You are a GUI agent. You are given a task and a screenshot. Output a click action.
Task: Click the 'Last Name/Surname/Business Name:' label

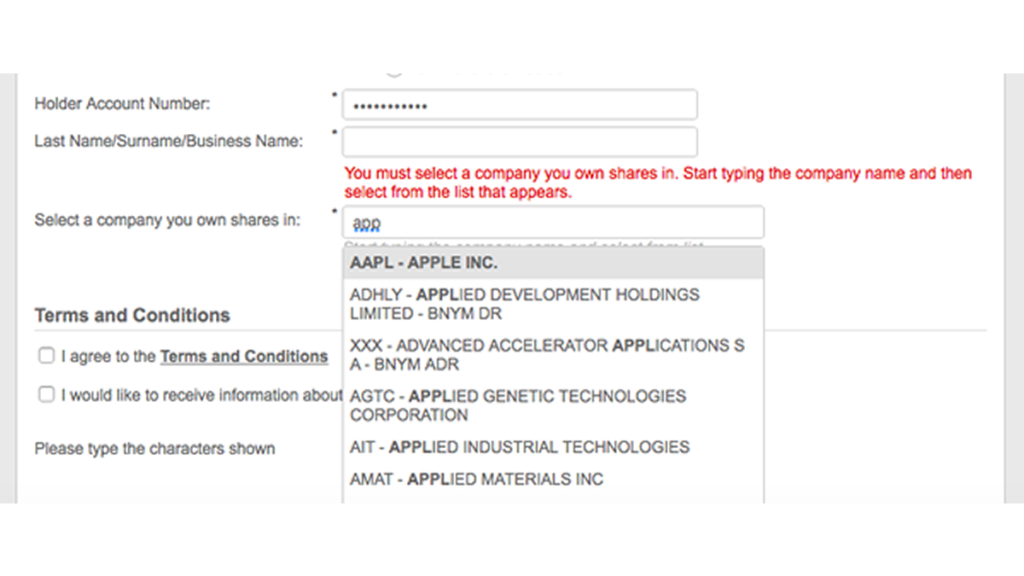168,141
